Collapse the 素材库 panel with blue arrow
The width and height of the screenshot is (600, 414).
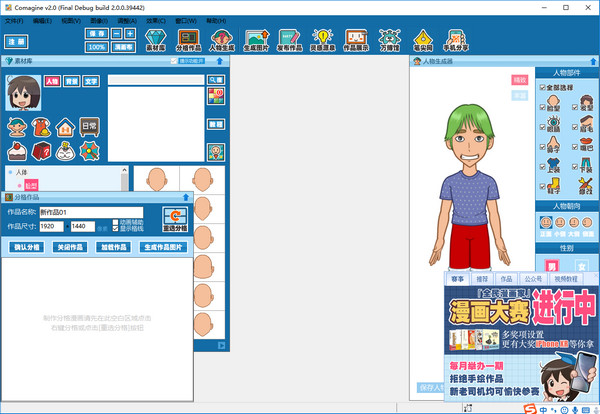pyautogui.click(x=220, y=62)
